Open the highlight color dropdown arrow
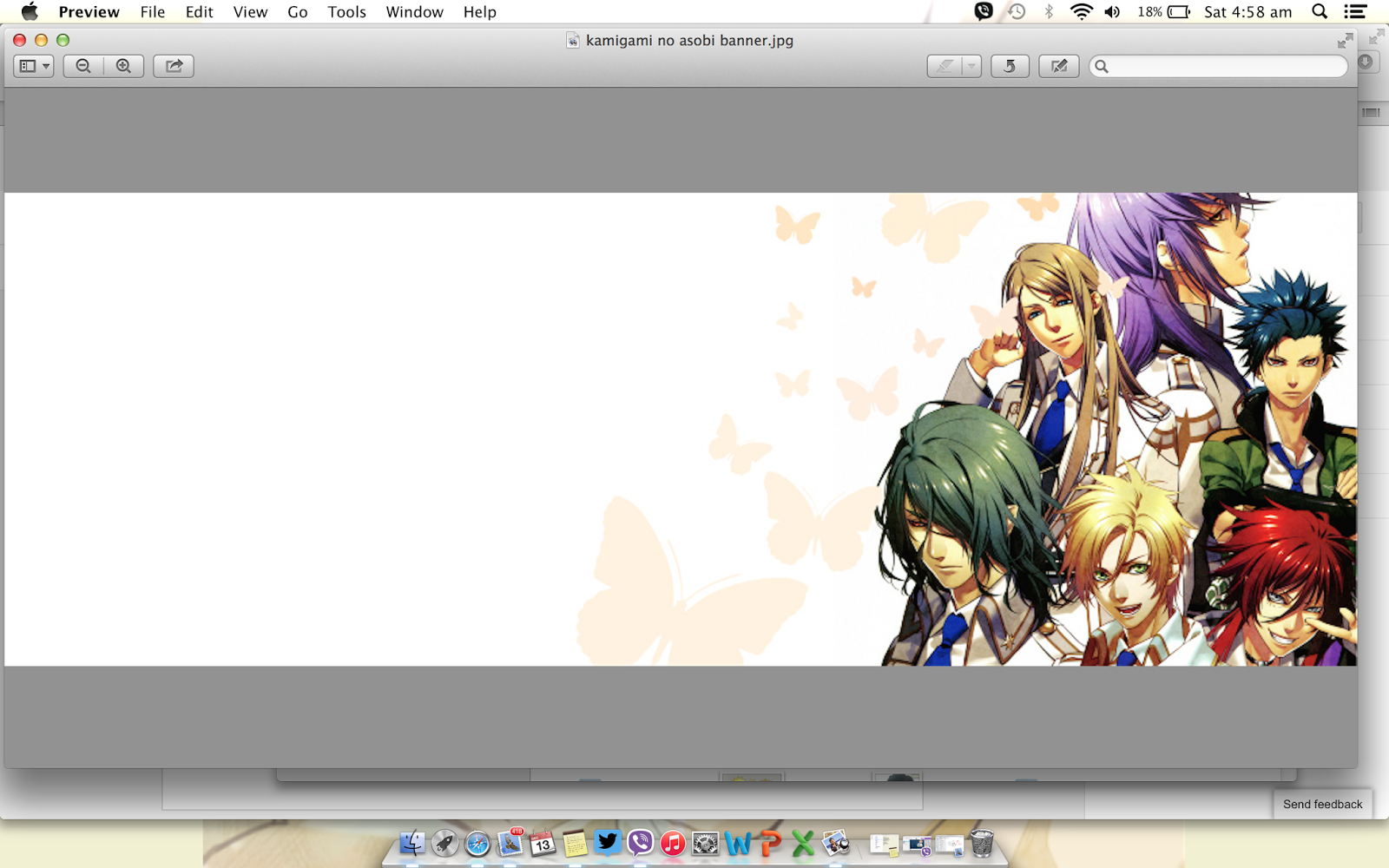Screen dimensions: 1389x868 pyautogui.click(x=971, y=66)
